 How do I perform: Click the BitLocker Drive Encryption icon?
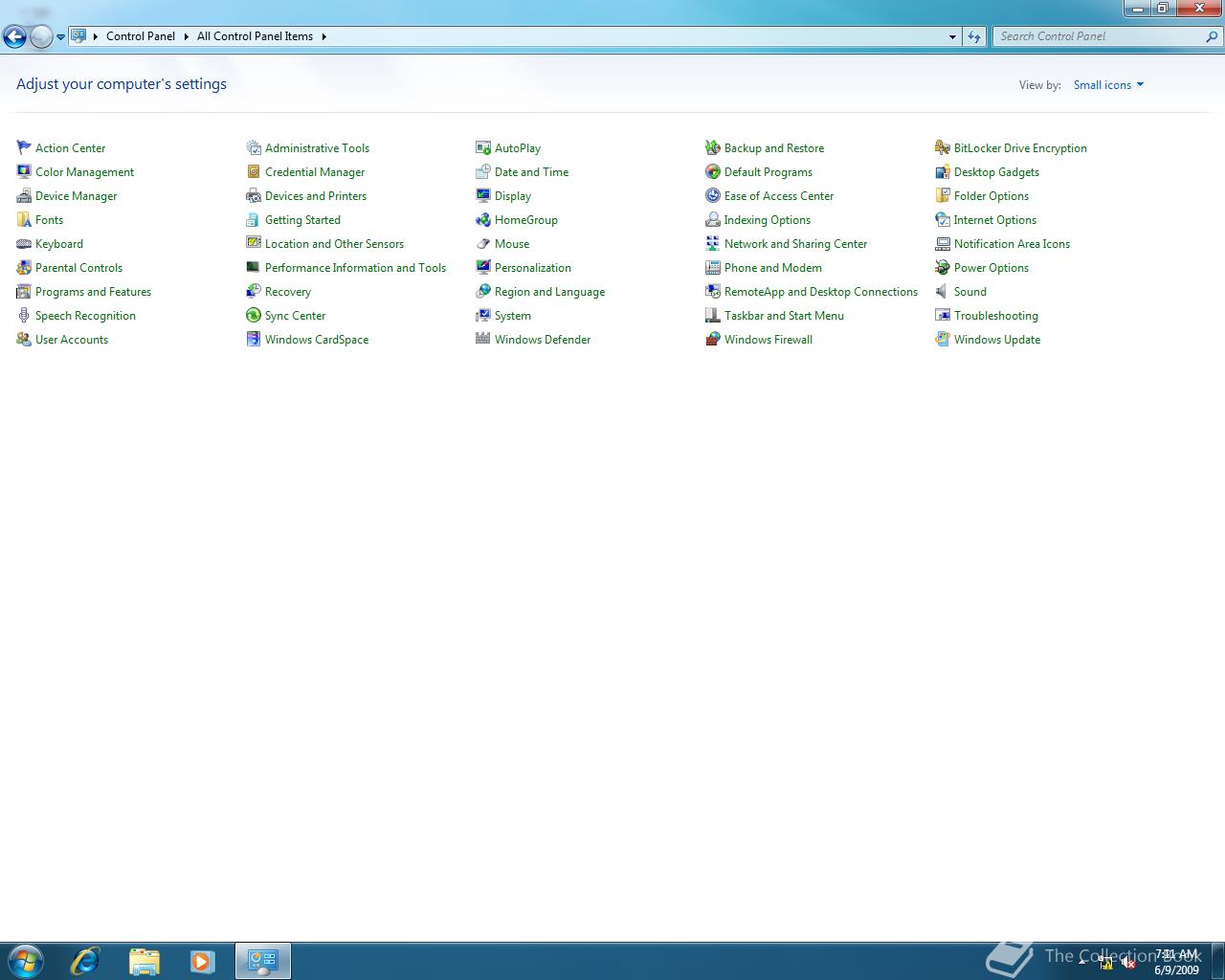click(x=943, y=147)
